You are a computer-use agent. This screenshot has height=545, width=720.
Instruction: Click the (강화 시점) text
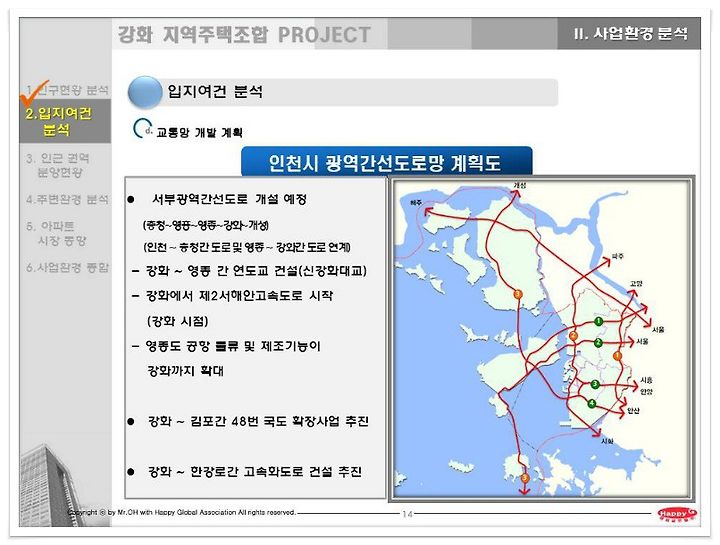coord(178,321)
